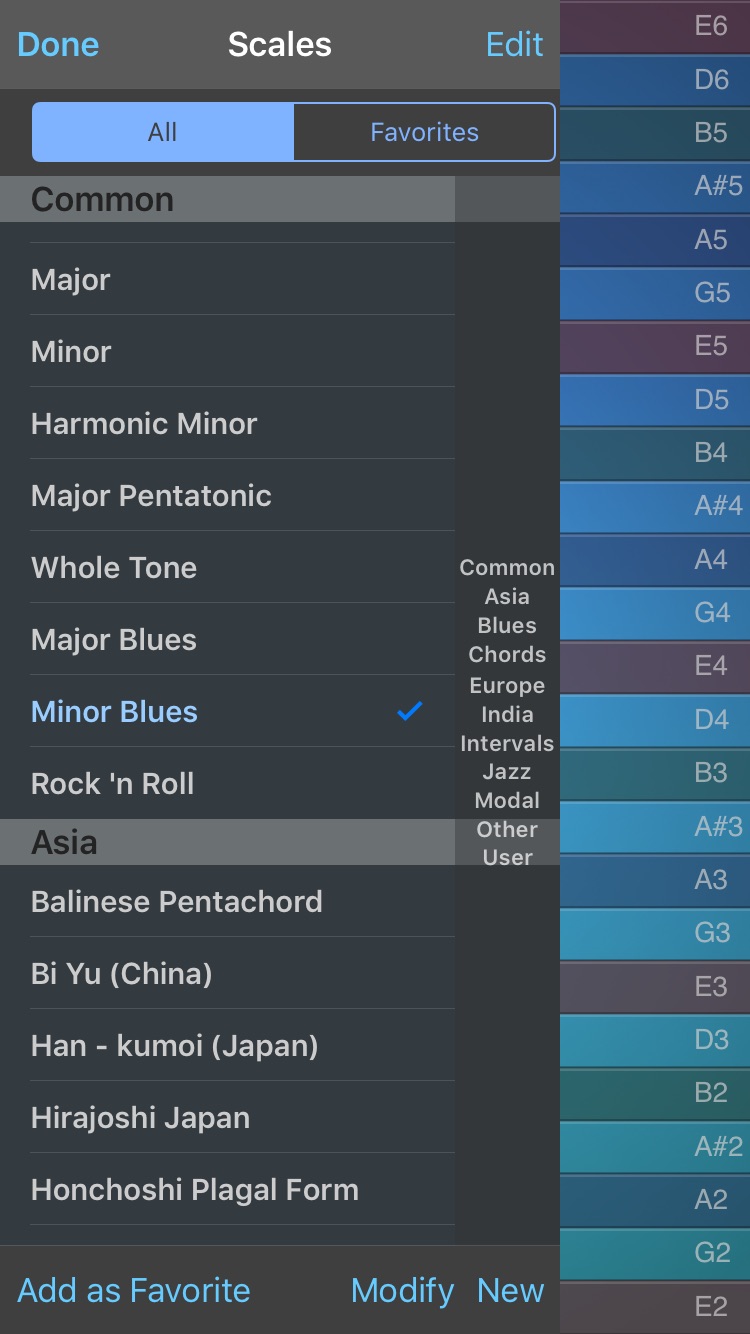
Task: Create a New scale
Action: [x=510, y=1290]
